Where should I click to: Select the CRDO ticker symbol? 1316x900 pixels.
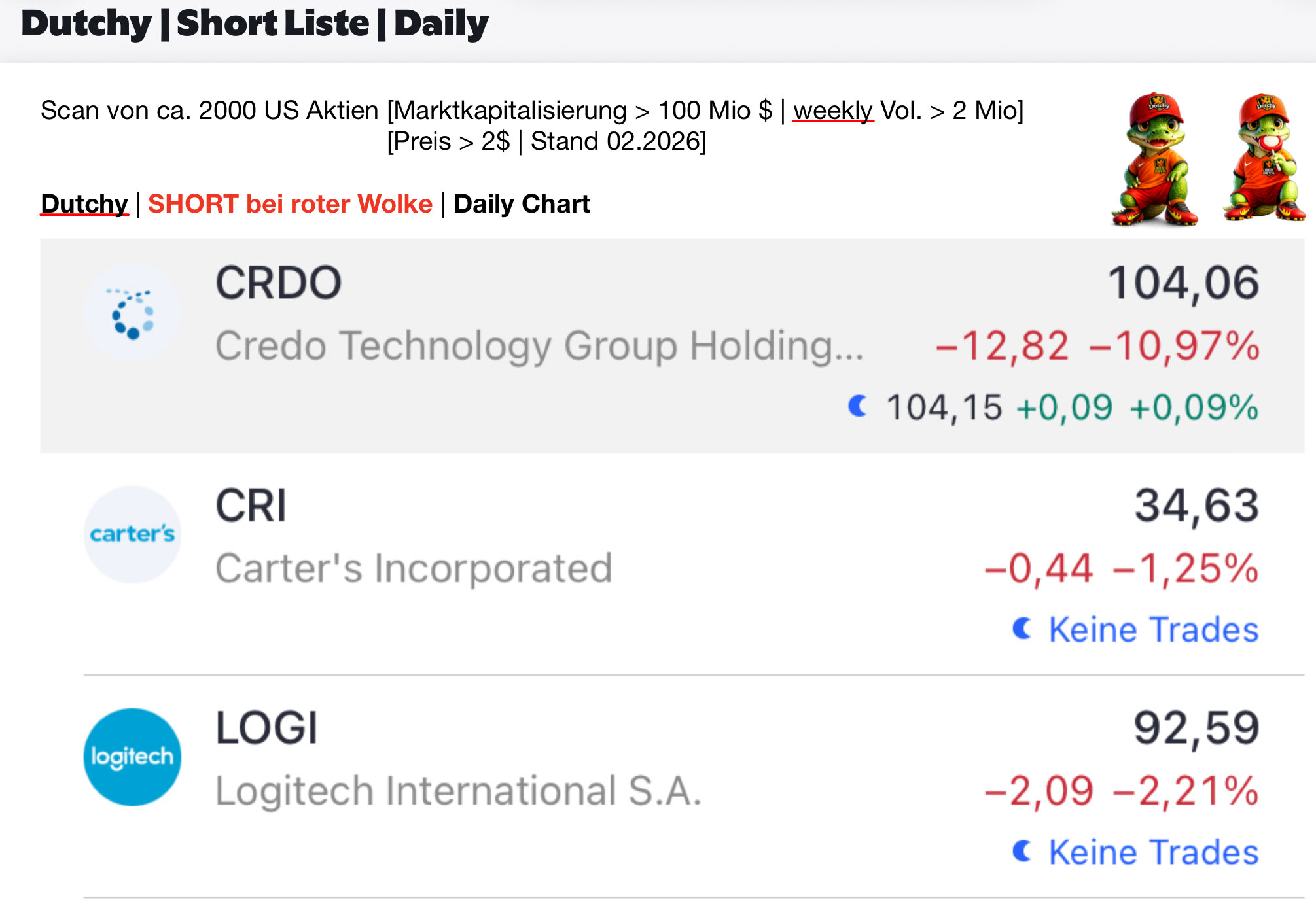point(278,283)
